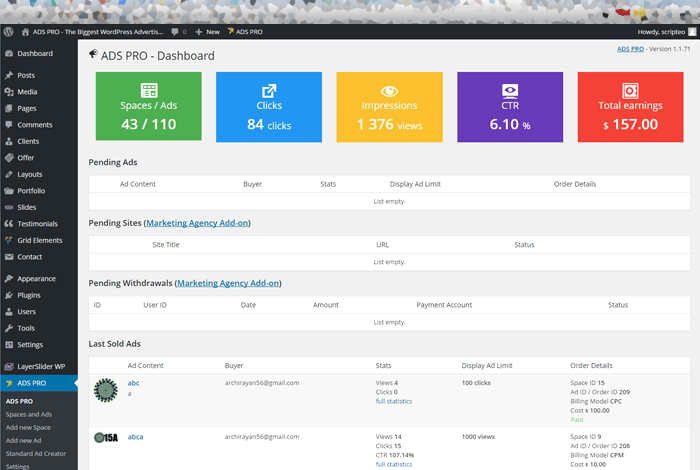Click the CTR tile icon
The height and width of the screenshot is (470, 700).
point(510,90)
